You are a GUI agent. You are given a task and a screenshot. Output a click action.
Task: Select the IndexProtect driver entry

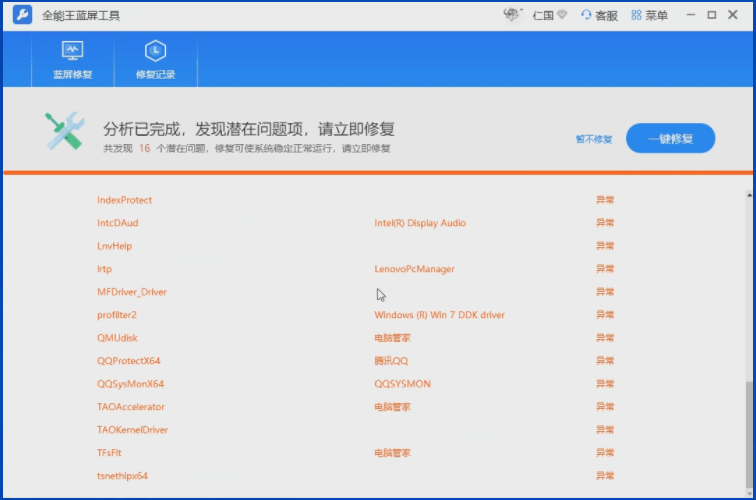[124, 200]
